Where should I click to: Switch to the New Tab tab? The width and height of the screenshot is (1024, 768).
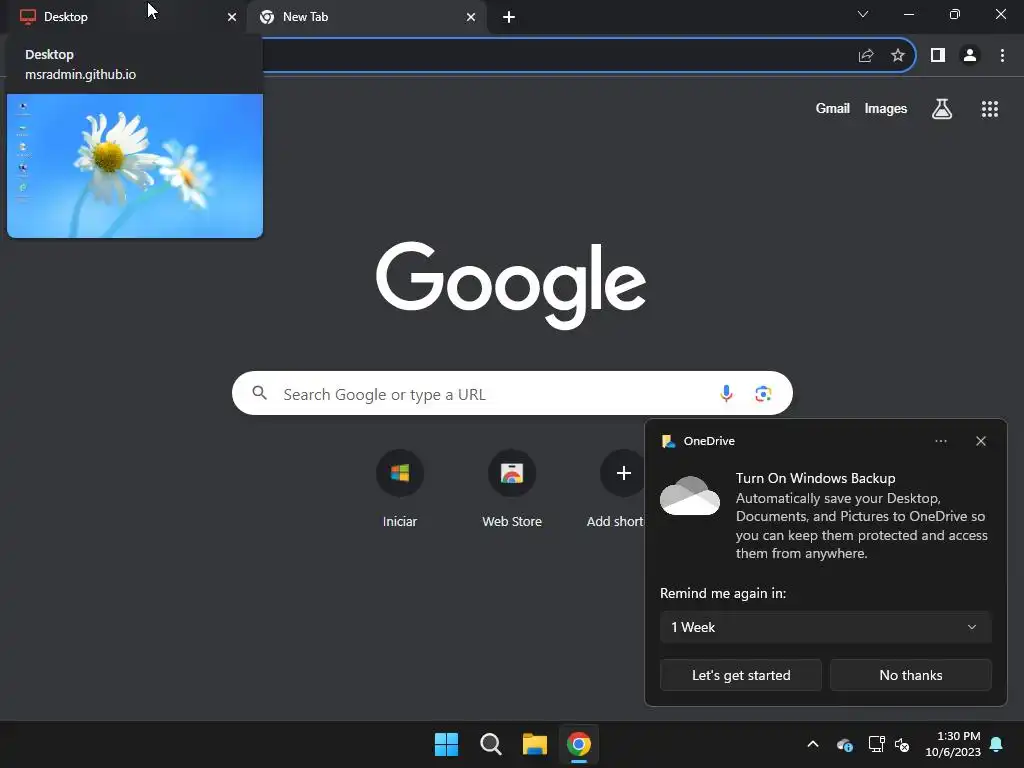click(366, 17)
